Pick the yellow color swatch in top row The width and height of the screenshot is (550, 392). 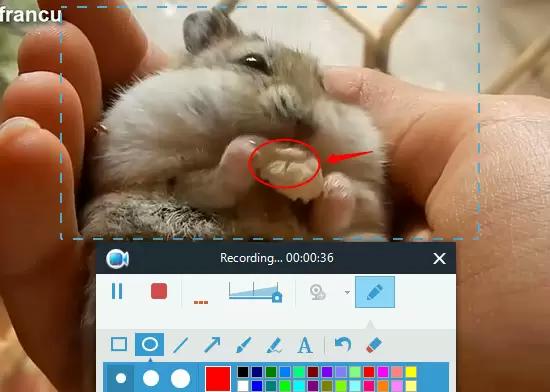(411, 372)
